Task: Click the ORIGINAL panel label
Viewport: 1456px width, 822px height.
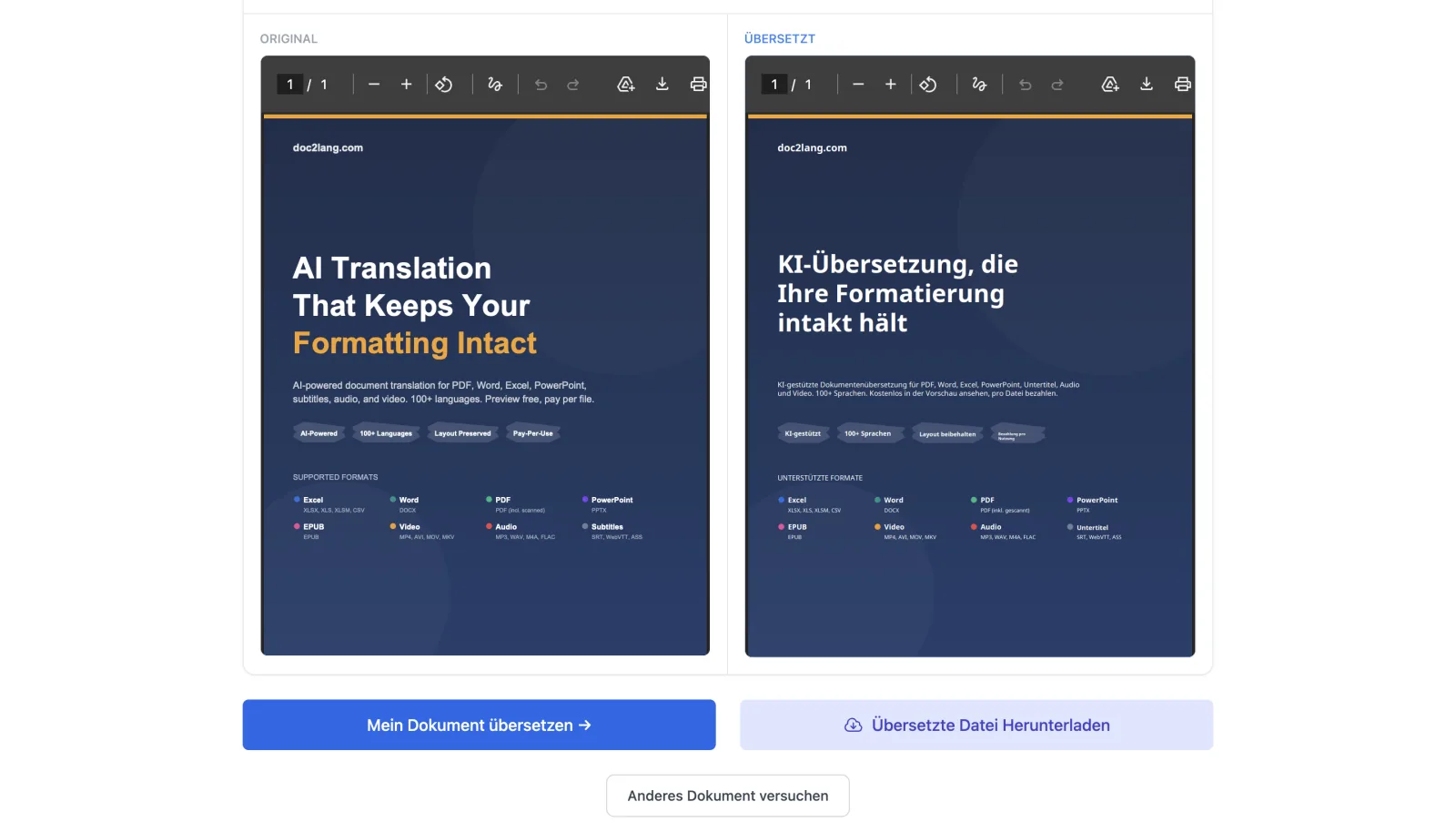Action: 288,39
